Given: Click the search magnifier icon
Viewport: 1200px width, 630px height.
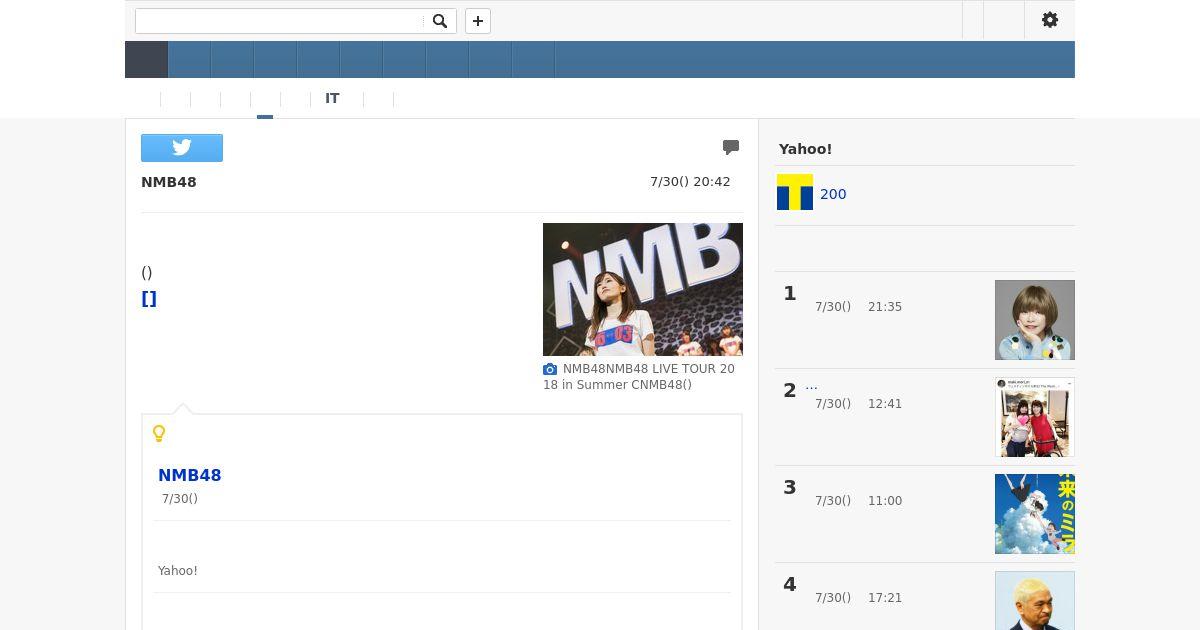Looking at the screenshot, I should (439, 21).
